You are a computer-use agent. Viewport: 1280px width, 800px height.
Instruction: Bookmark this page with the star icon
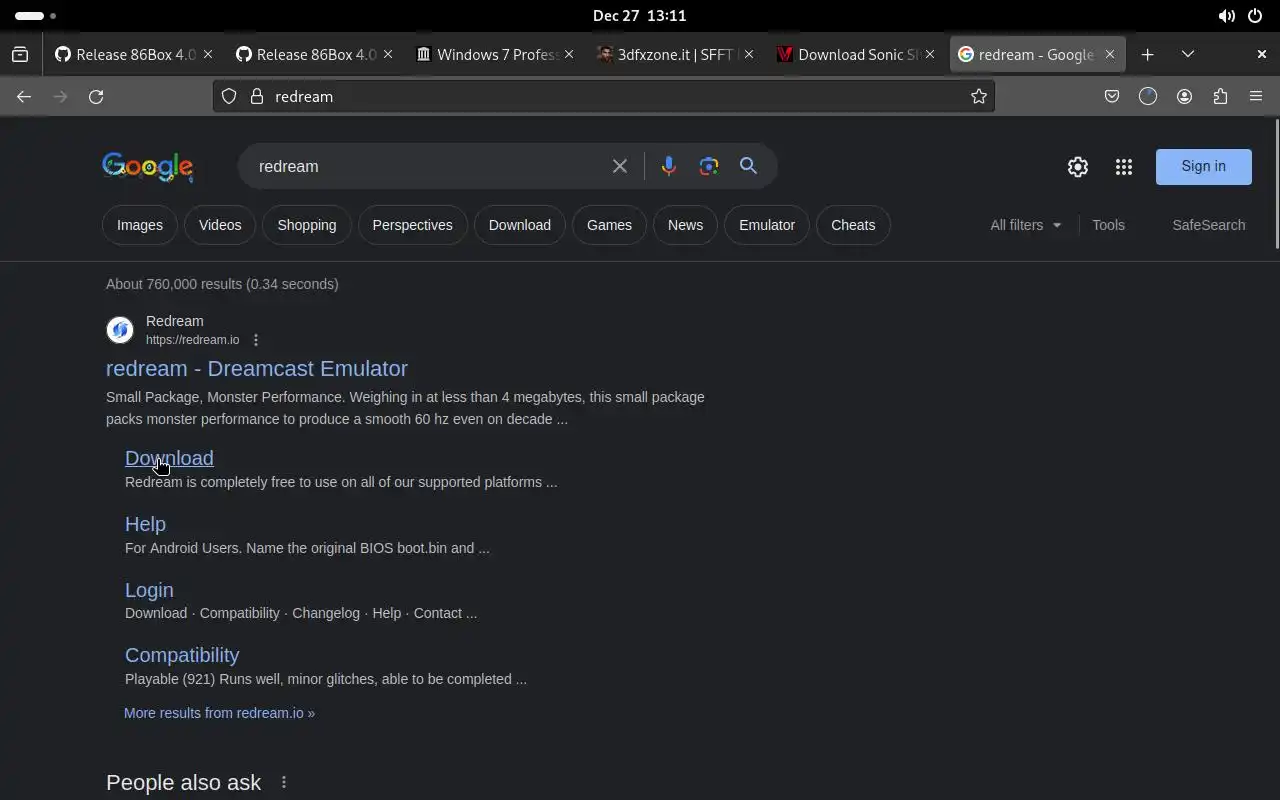tap(979, 96)
